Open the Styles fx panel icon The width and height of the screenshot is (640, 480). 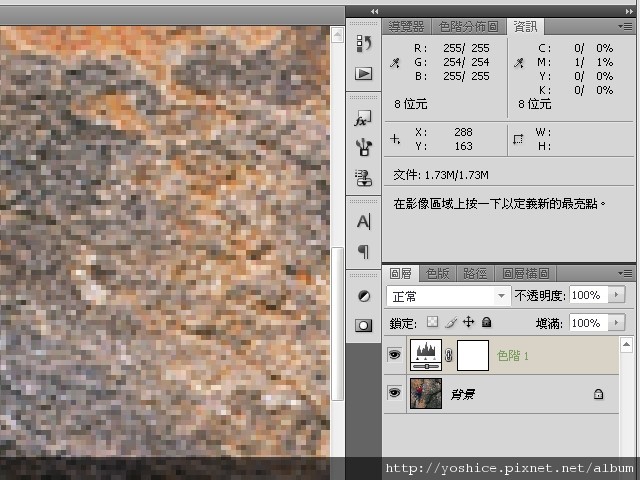pyautogui.click(x=363, y=118)
